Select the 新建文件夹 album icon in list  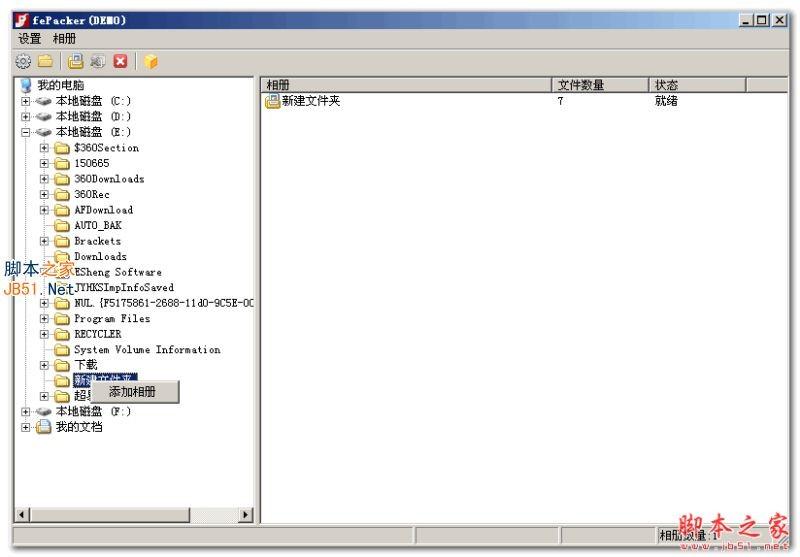click(273, 101)
